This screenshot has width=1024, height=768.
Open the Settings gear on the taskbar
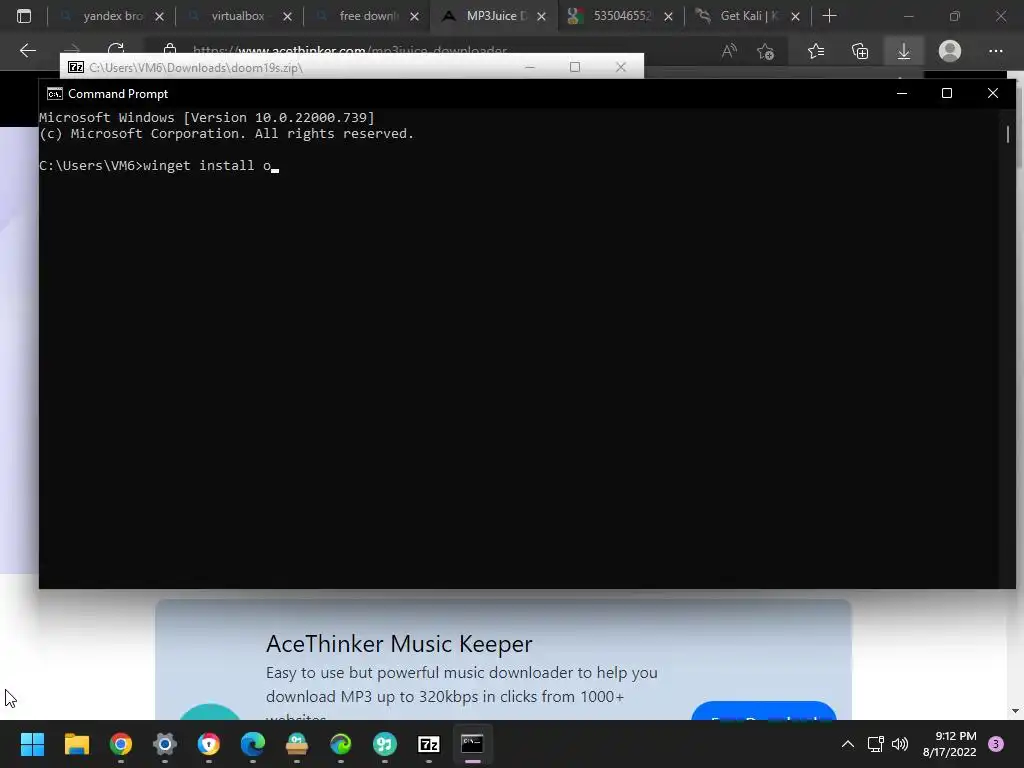(165, 744)
